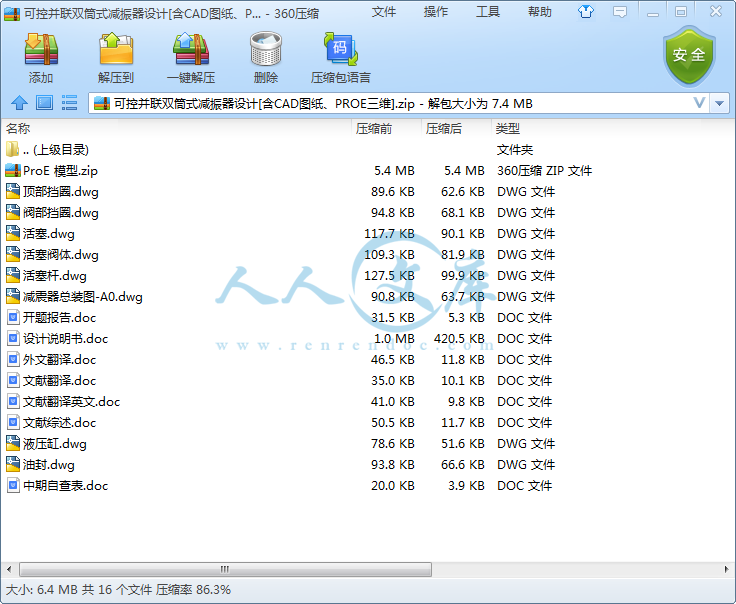
Task: Click the green 安全 shield badge
Action: 689,56
